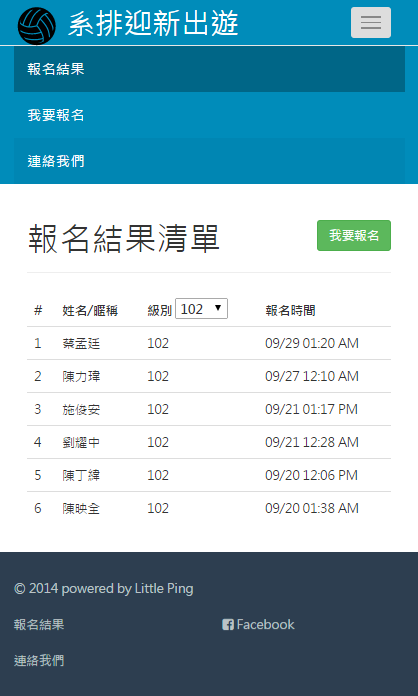This screenshot has height=696, width=418.
Task: Select the row for 蔡孟廷
Action: point(209,343)
